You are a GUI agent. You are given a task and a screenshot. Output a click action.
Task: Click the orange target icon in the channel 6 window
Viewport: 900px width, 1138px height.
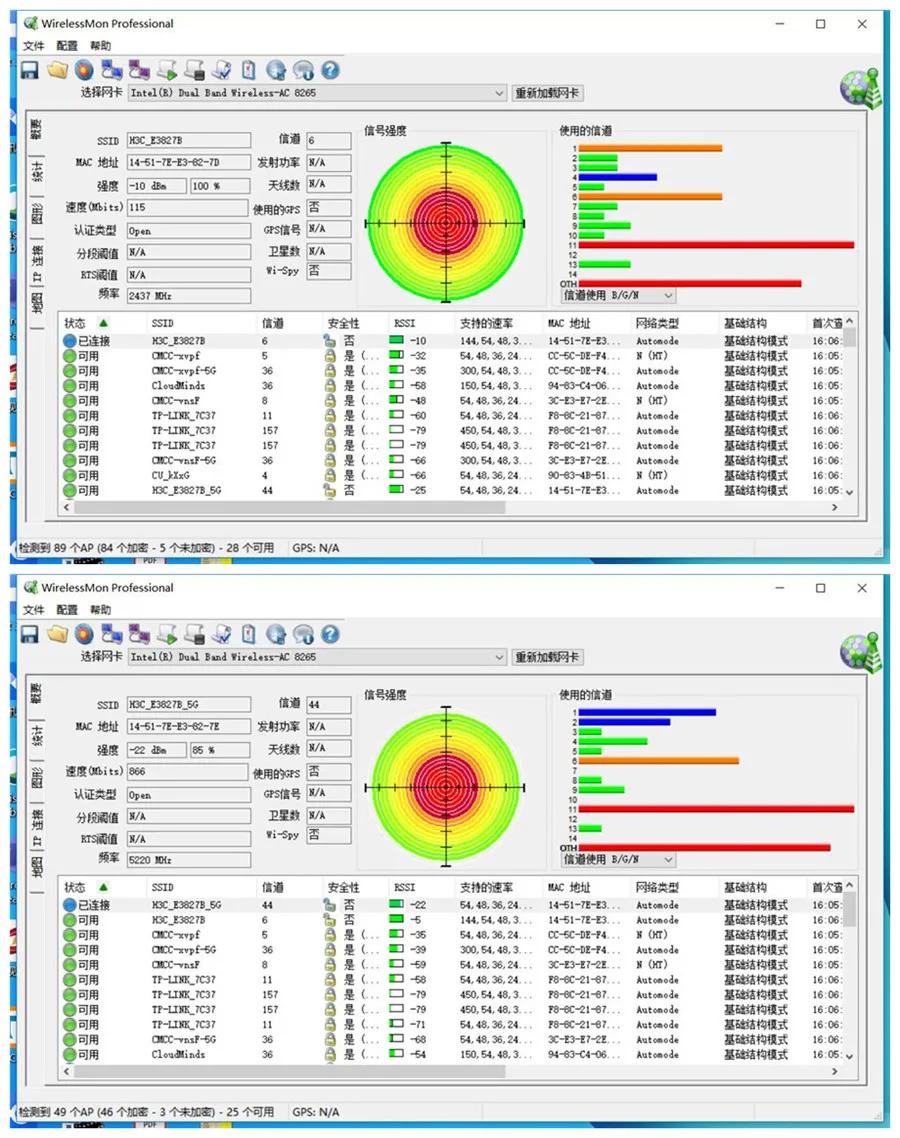pyautogui.click(x=84, y=70)
